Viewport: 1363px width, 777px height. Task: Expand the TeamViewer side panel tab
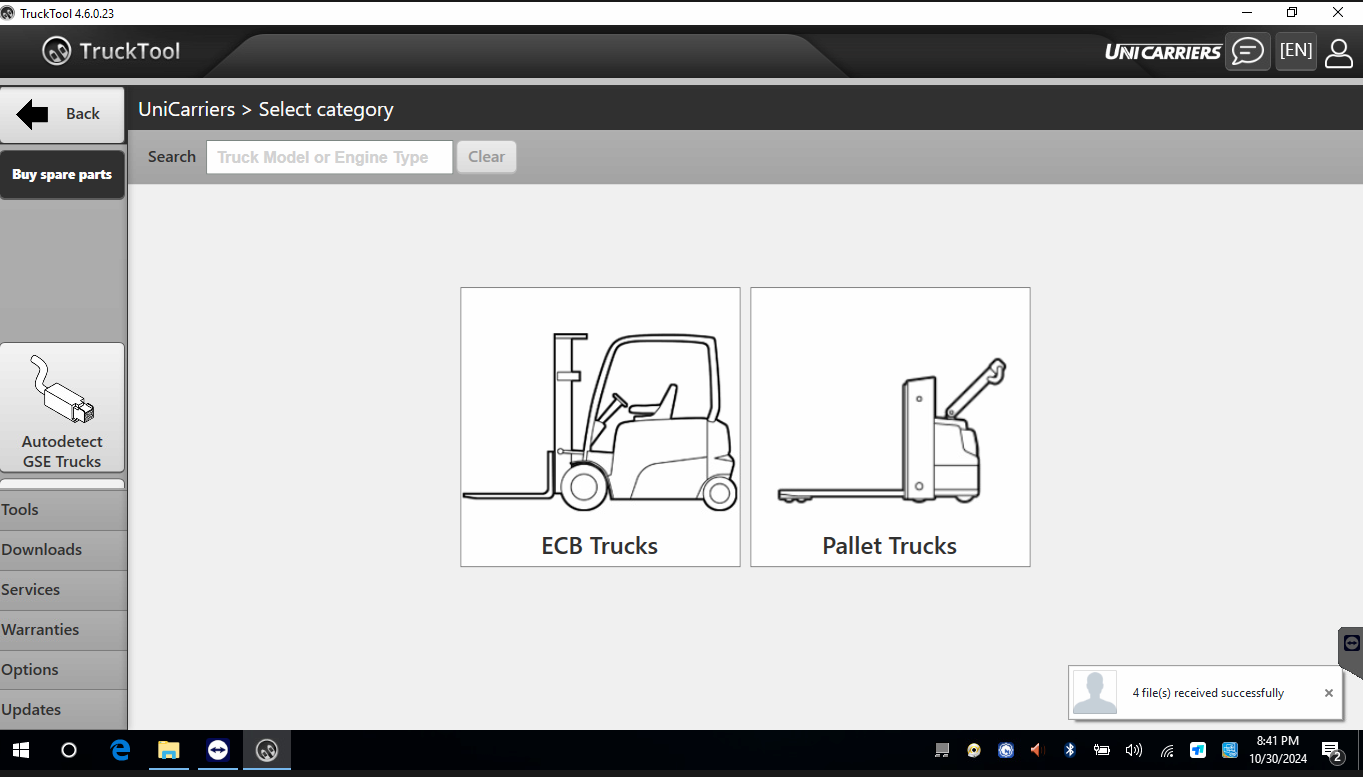(x=1351, y=644)
